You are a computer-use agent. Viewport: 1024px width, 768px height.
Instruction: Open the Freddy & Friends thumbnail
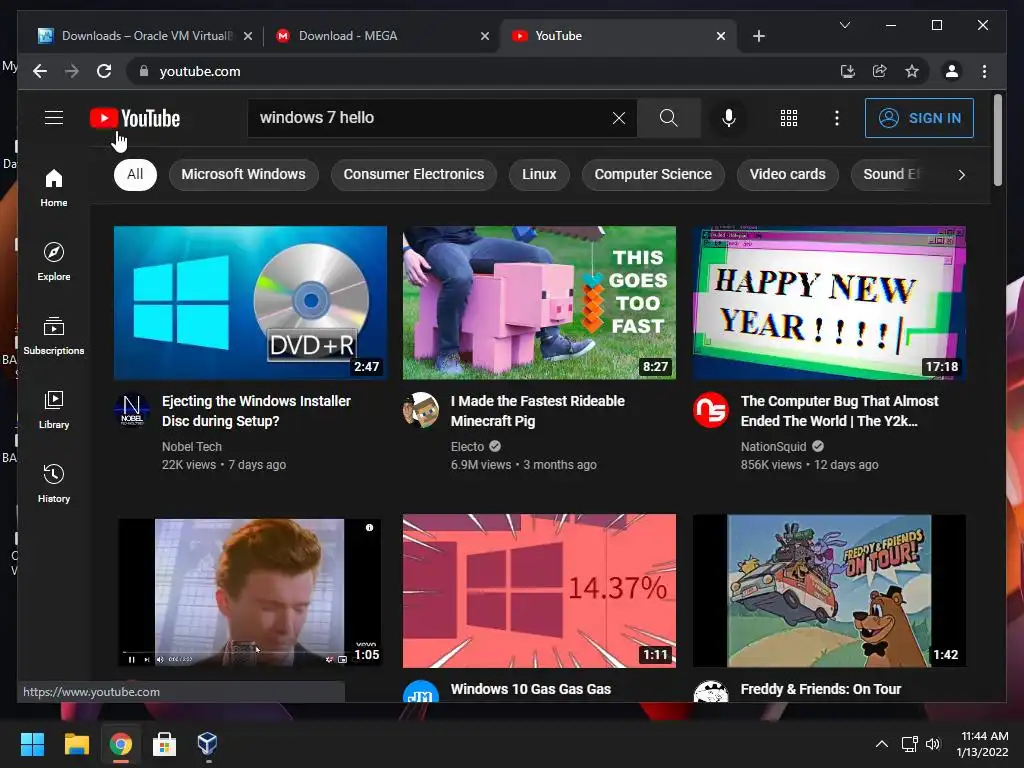829,591
